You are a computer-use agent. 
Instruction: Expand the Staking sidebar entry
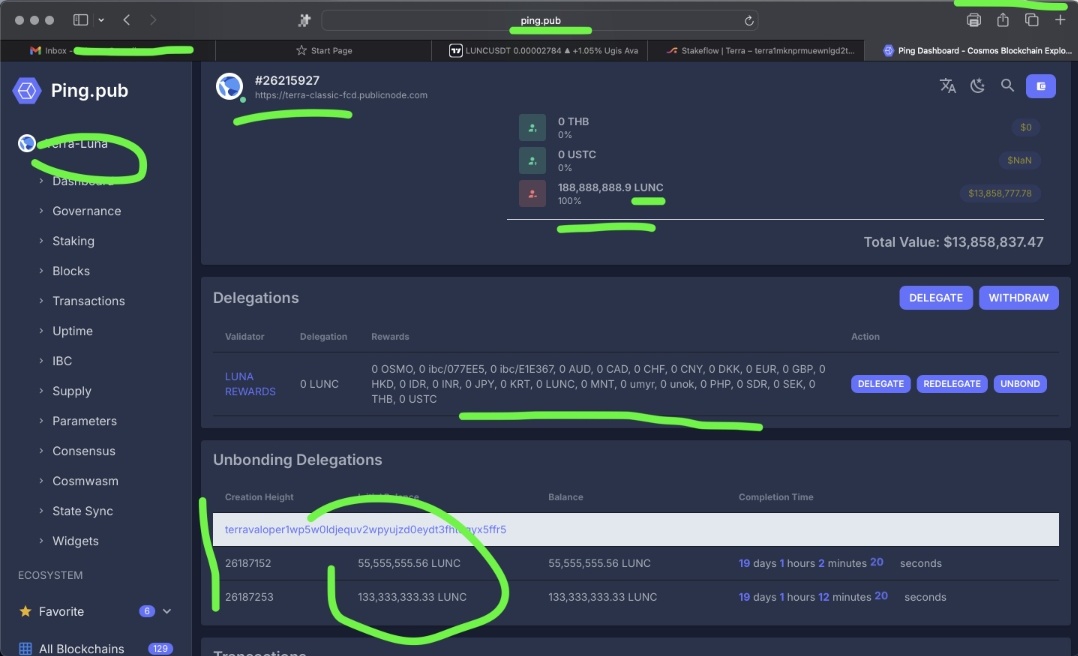72,241
